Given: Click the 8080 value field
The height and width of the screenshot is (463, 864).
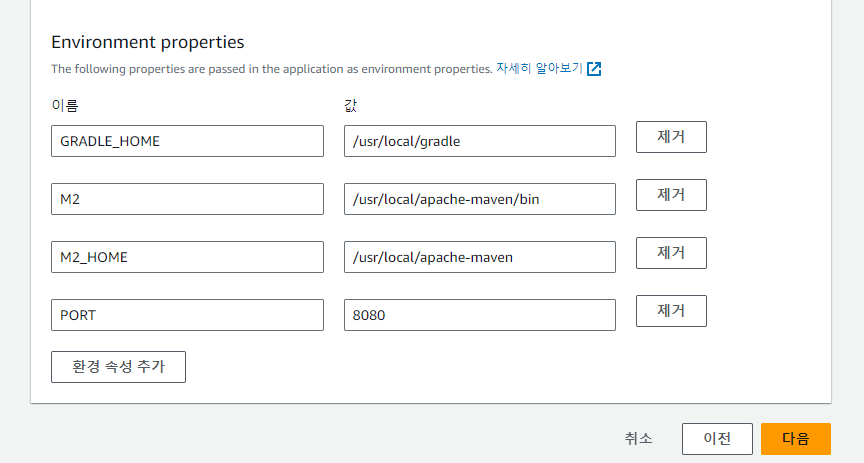Looking at the screenshot, I should click(479, 315).
